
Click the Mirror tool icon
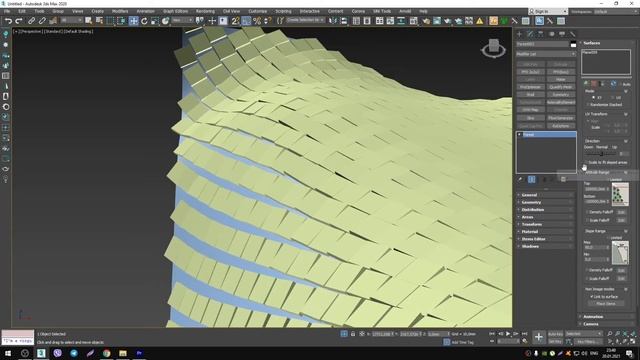tap(333, 20)
